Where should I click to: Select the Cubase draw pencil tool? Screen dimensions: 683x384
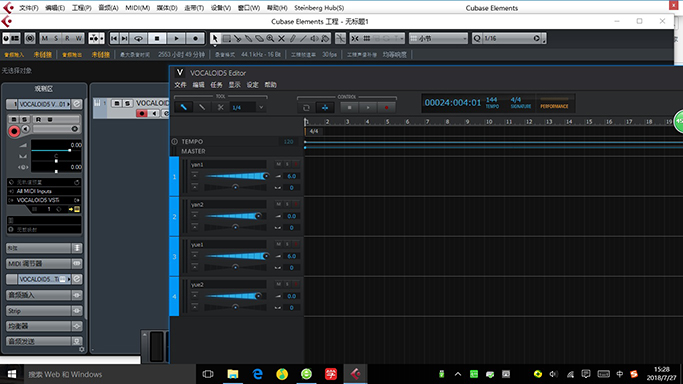[x=292, y=39]
